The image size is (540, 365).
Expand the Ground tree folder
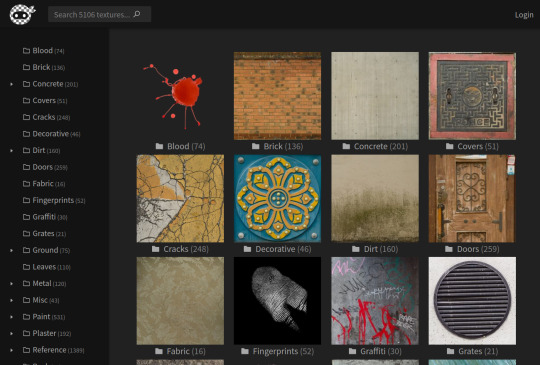(x=11, y=250)
